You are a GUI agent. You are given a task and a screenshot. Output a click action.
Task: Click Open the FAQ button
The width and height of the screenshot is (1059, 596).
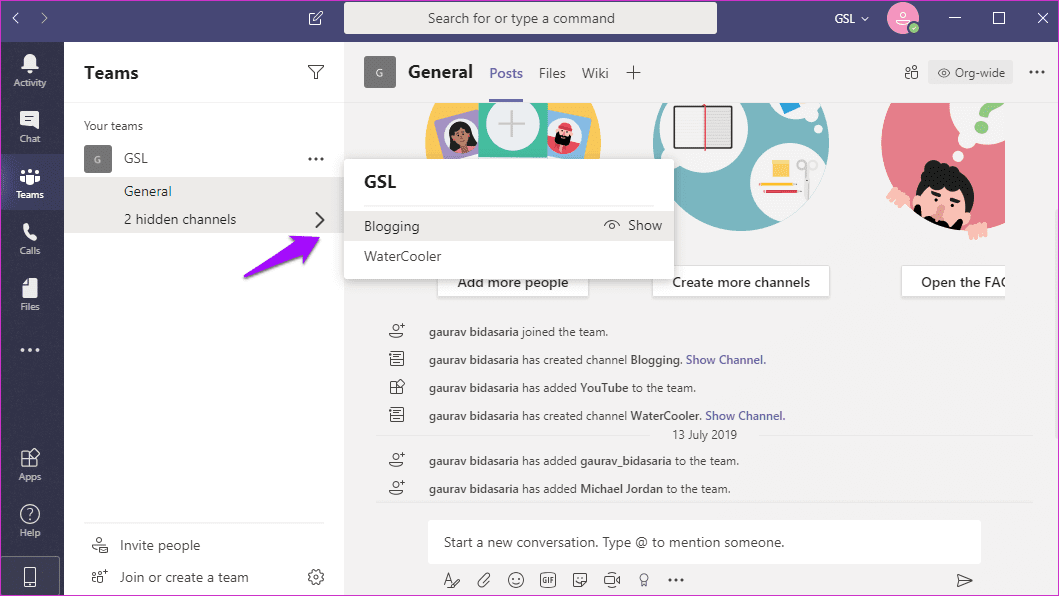pos(954,282)
